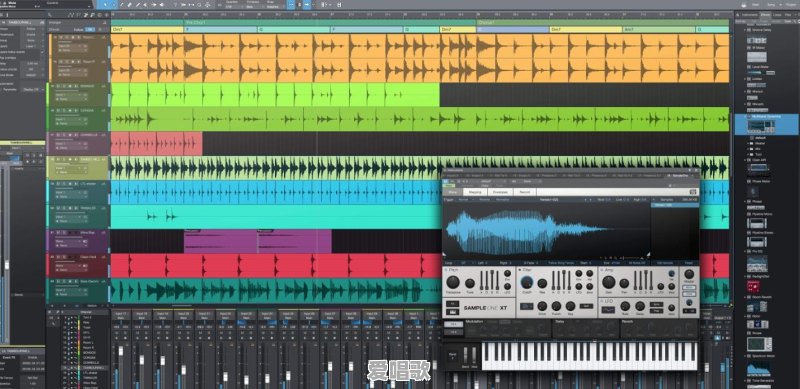Select the Listen speaker tool in the toolbar
This screenshot has height=389, width=800.
click(x=161, y=5)
